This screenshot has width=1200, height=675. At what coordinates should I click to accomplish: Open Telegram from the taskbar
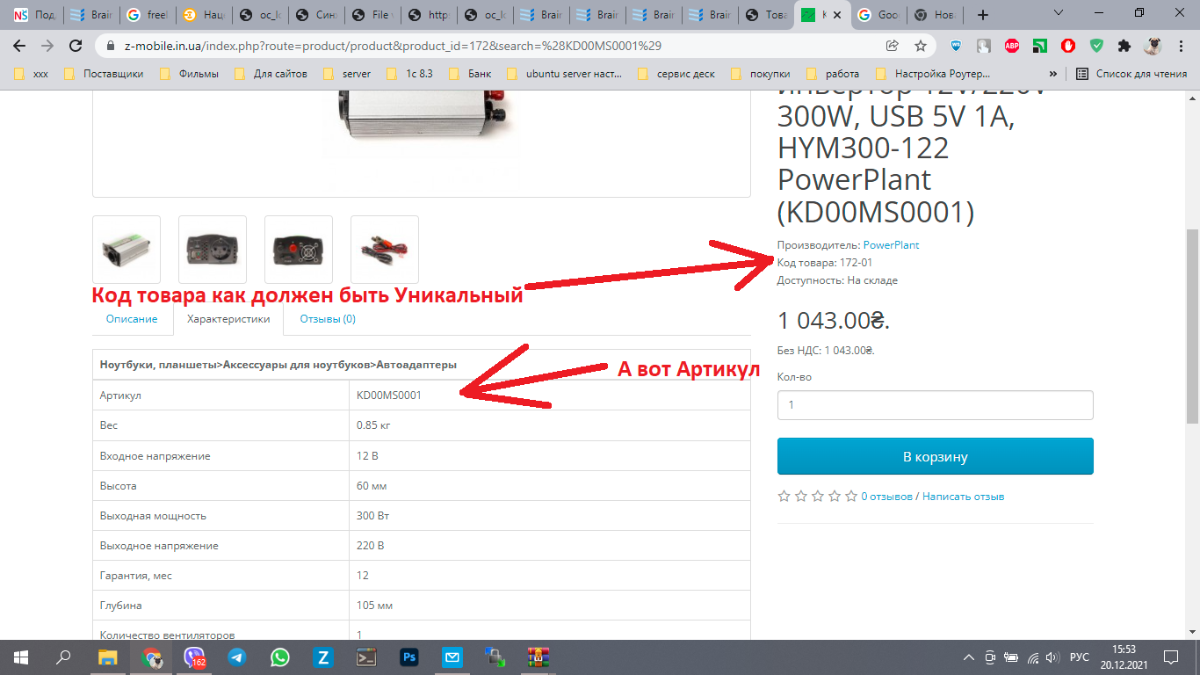pos(237,658)
